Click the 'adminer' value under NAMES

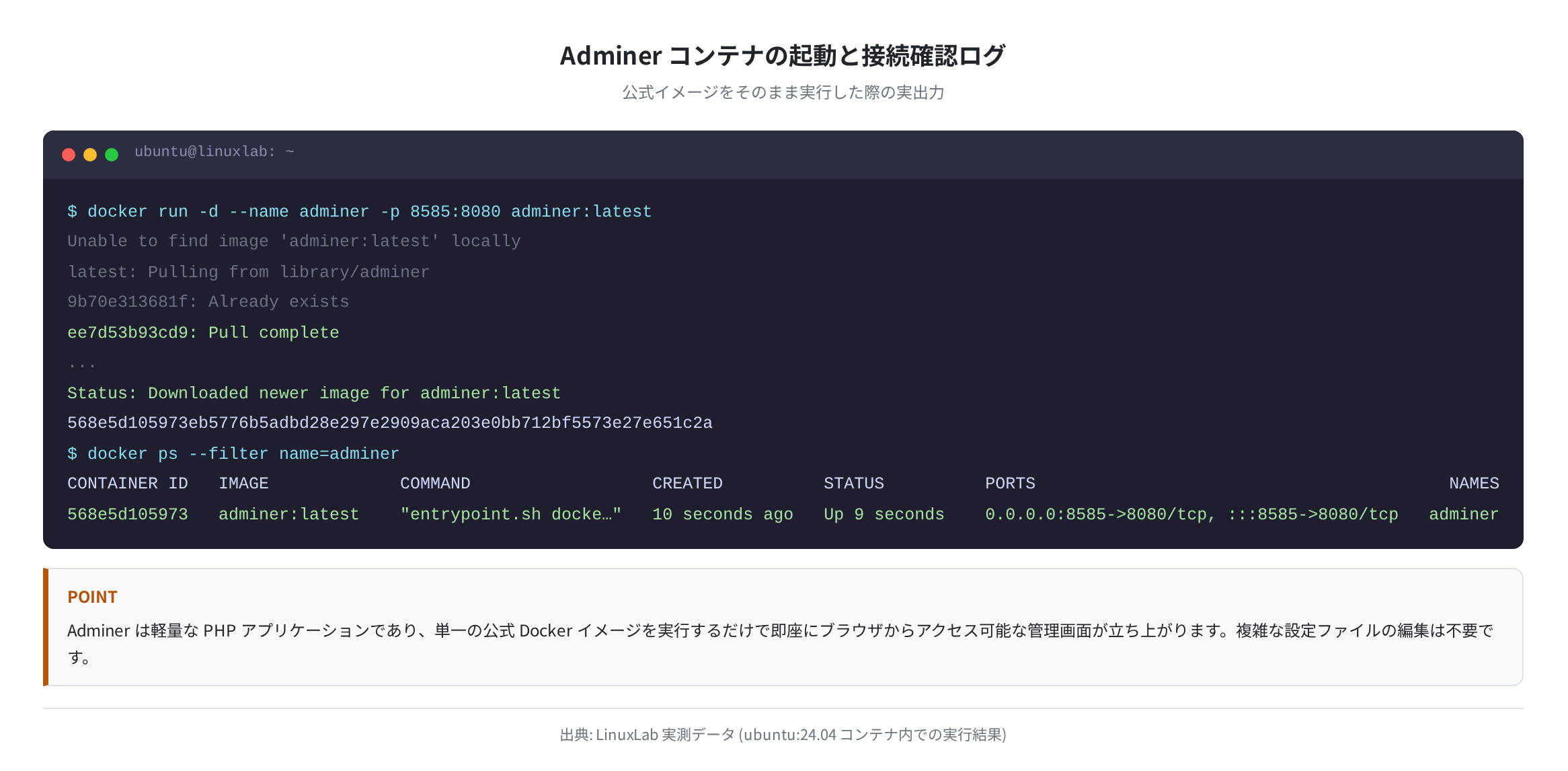[x=1464, y=514]
